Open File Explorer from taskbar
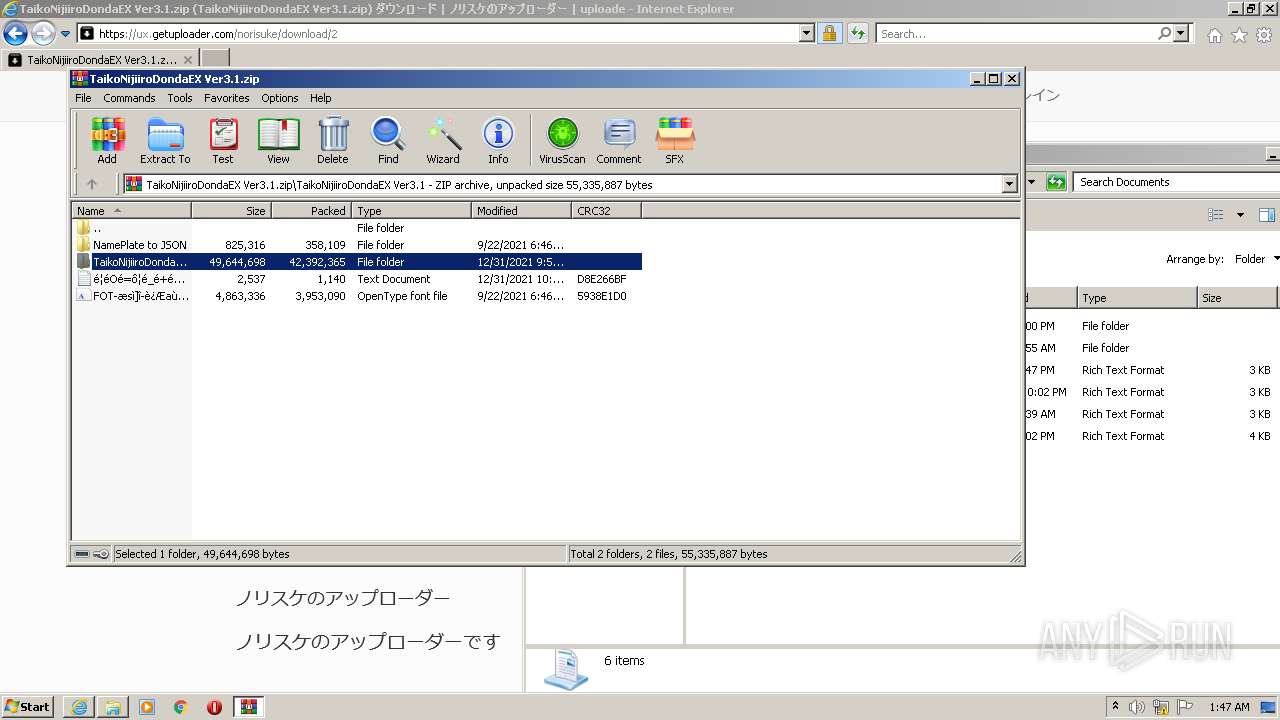1280x720 pixels. pos(113,707)
